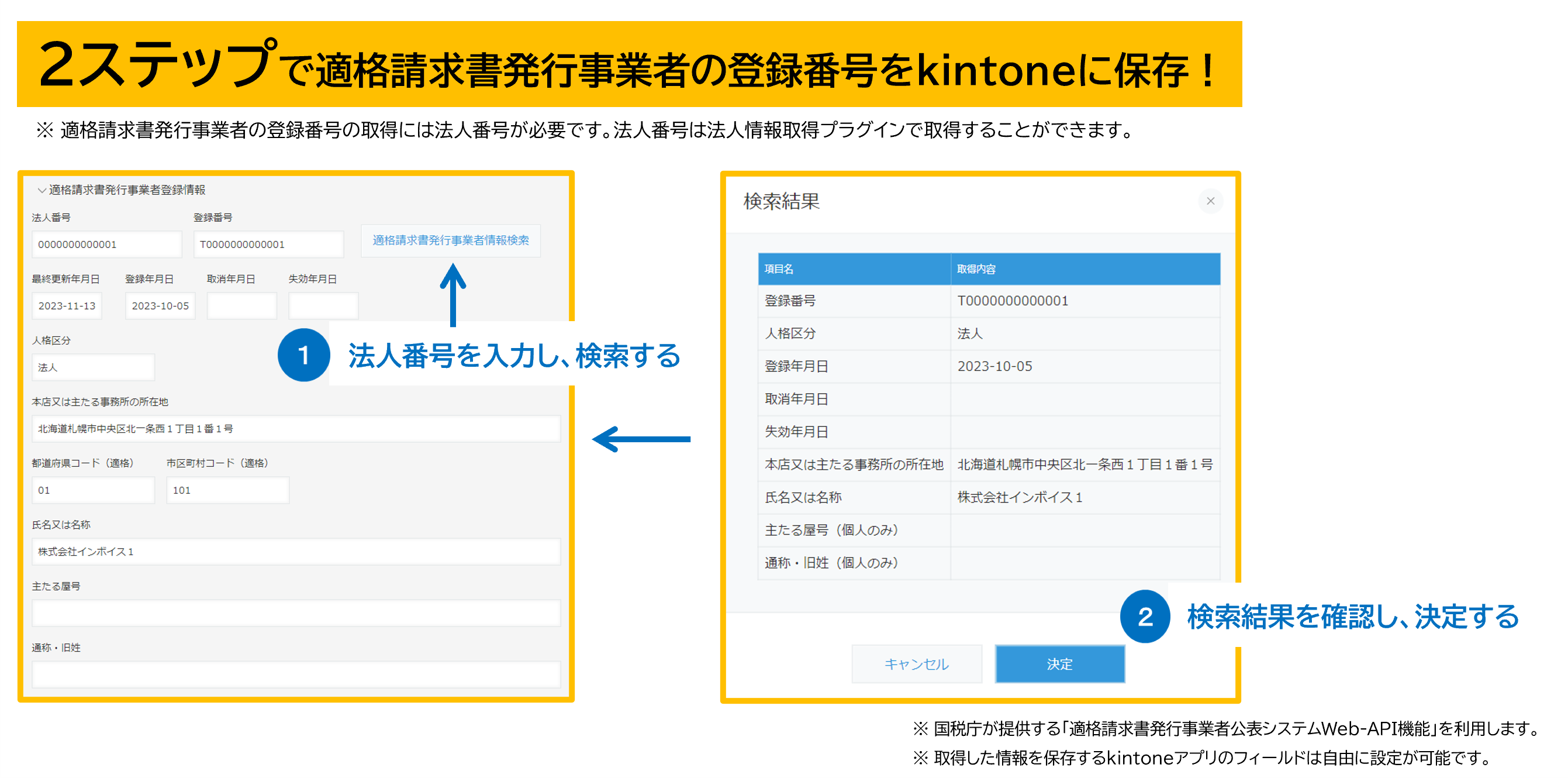Viewport: 1568px width, 778px height.
Task: Click the empty 主たる屋号 input field
Action: click(296, 614)
